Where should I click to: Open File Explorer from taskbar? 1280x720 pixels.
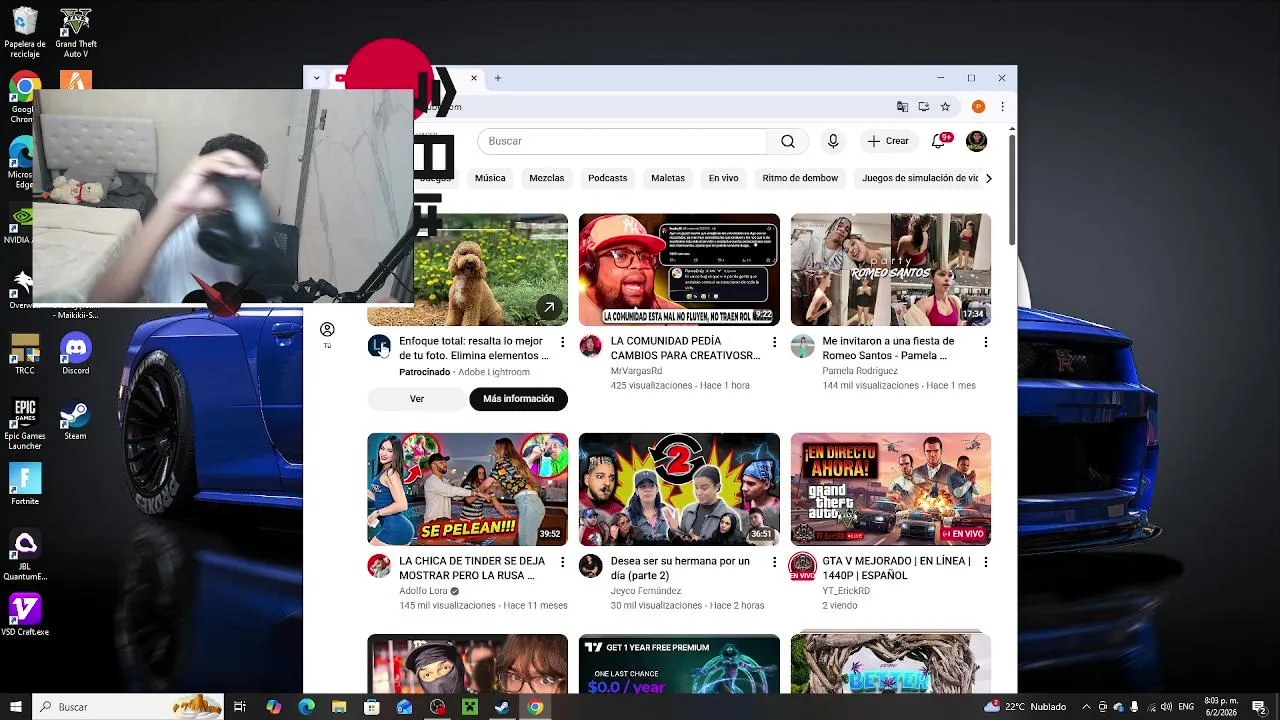339,707
